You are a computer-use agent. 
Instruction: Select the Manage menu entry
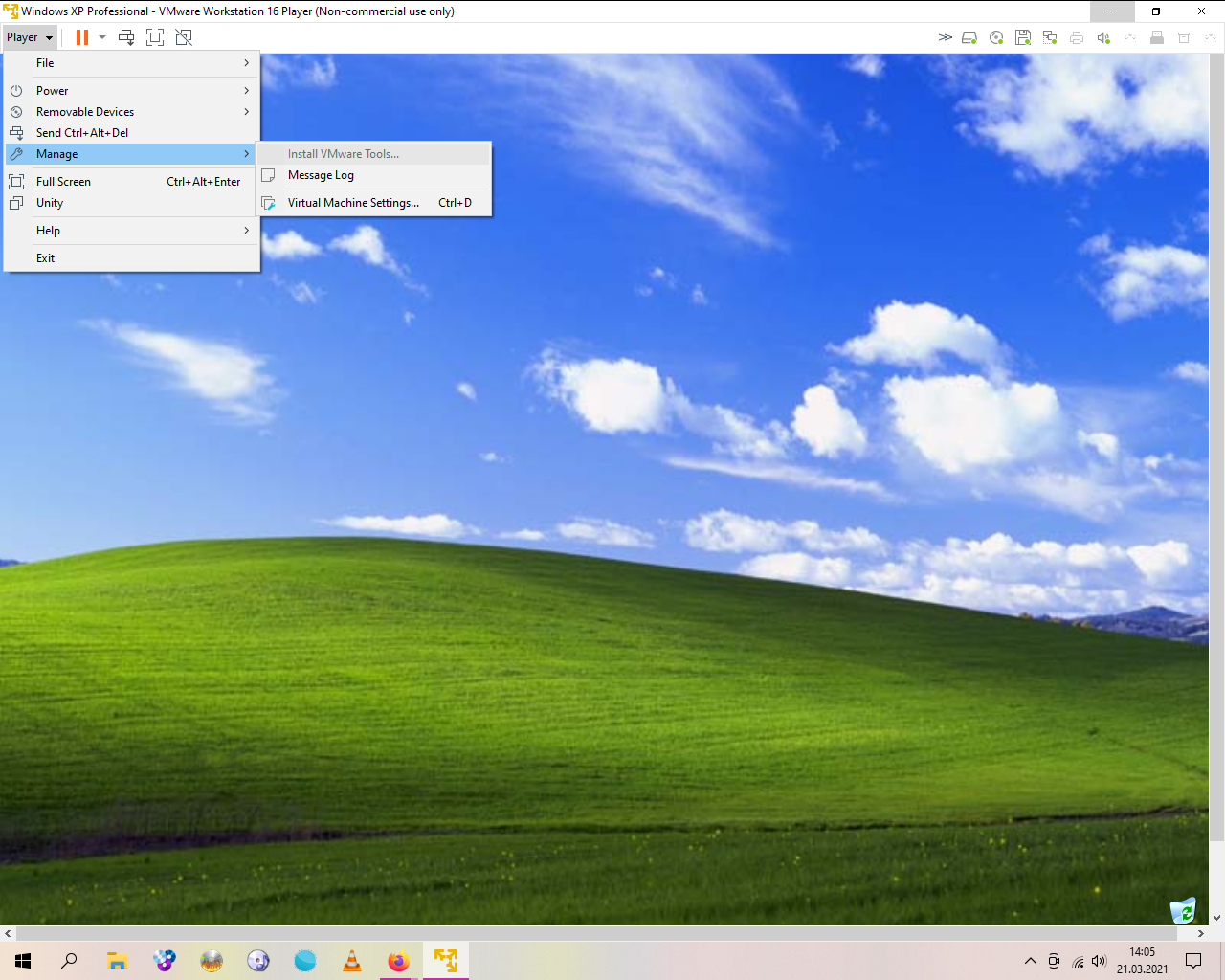[131, 154]
